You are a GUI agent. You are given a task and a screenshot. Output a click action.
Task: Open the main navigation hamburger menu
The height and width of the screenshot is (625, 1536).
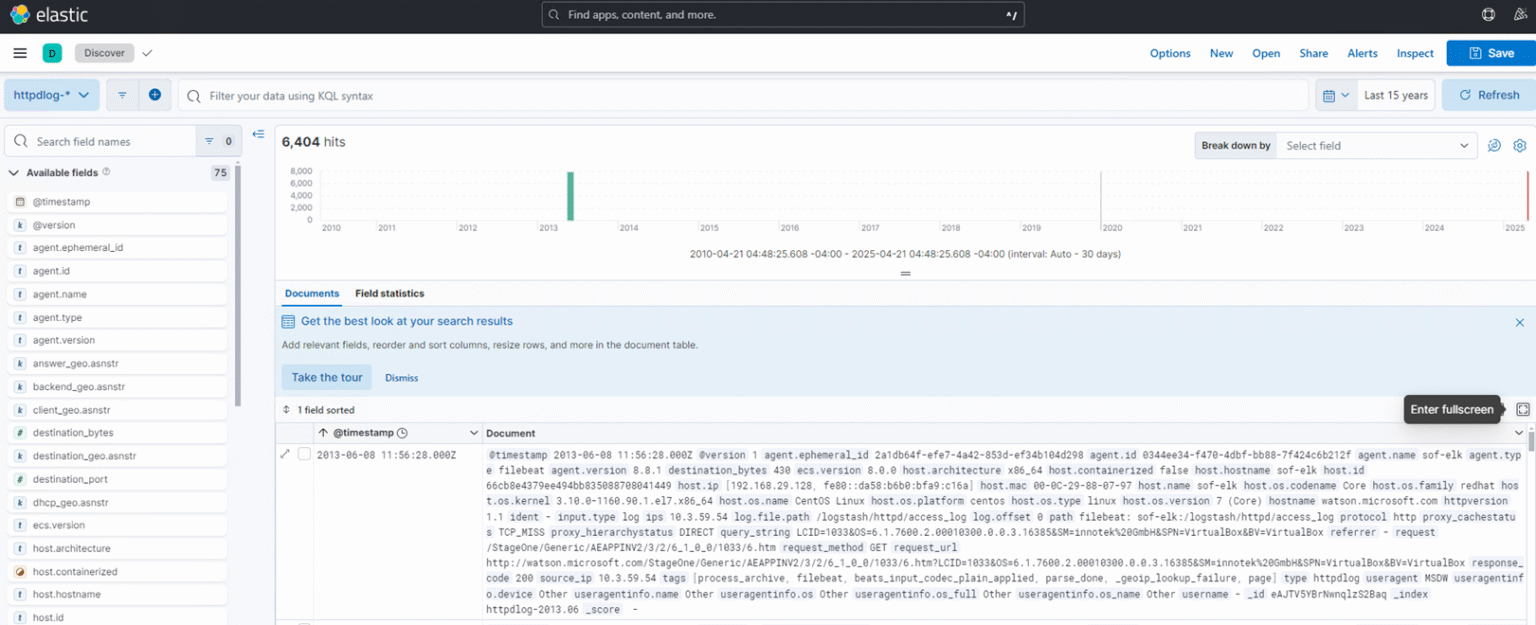coord(20,53)
